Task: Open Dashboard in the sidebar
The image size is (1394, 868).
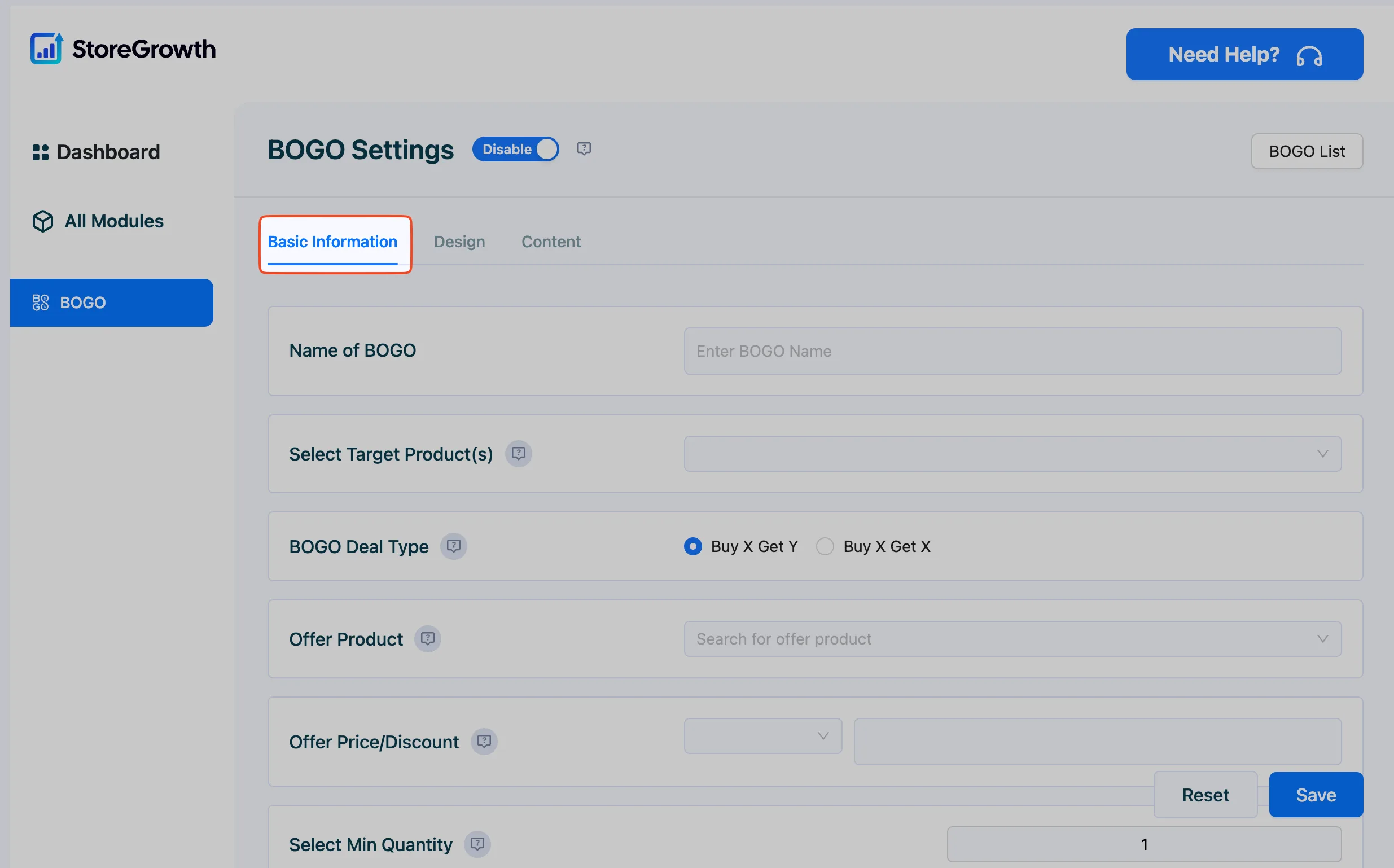Action: 97,152
